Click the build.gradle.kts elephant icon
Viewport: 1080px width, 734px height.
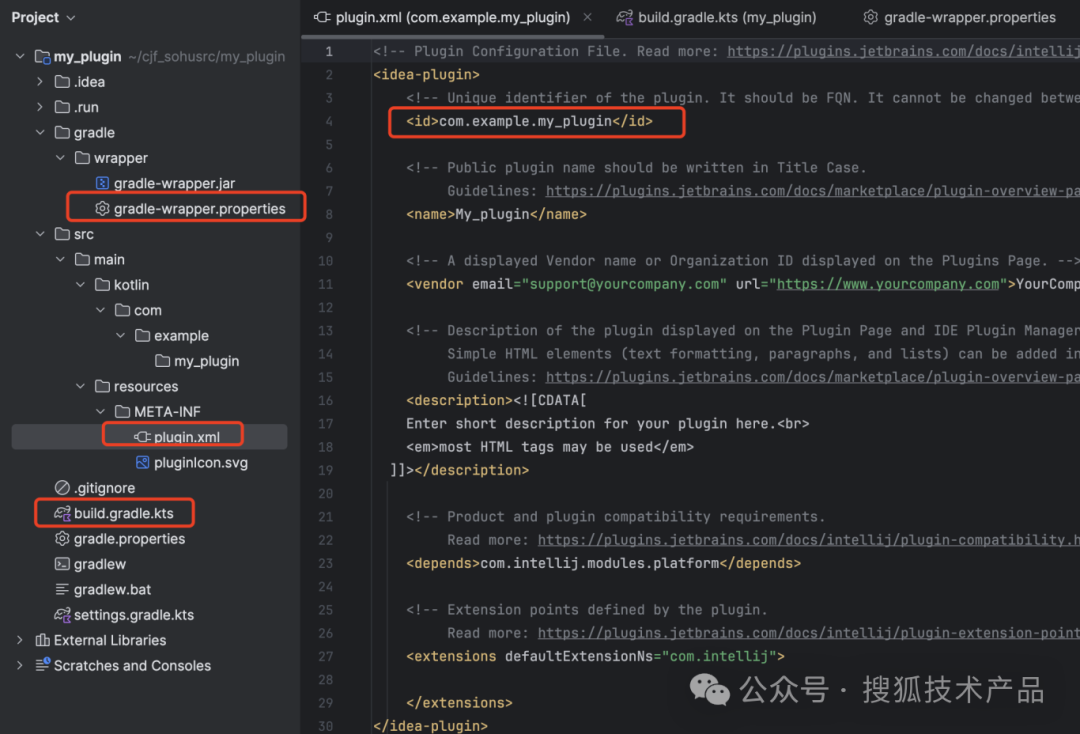coord(63,513)
